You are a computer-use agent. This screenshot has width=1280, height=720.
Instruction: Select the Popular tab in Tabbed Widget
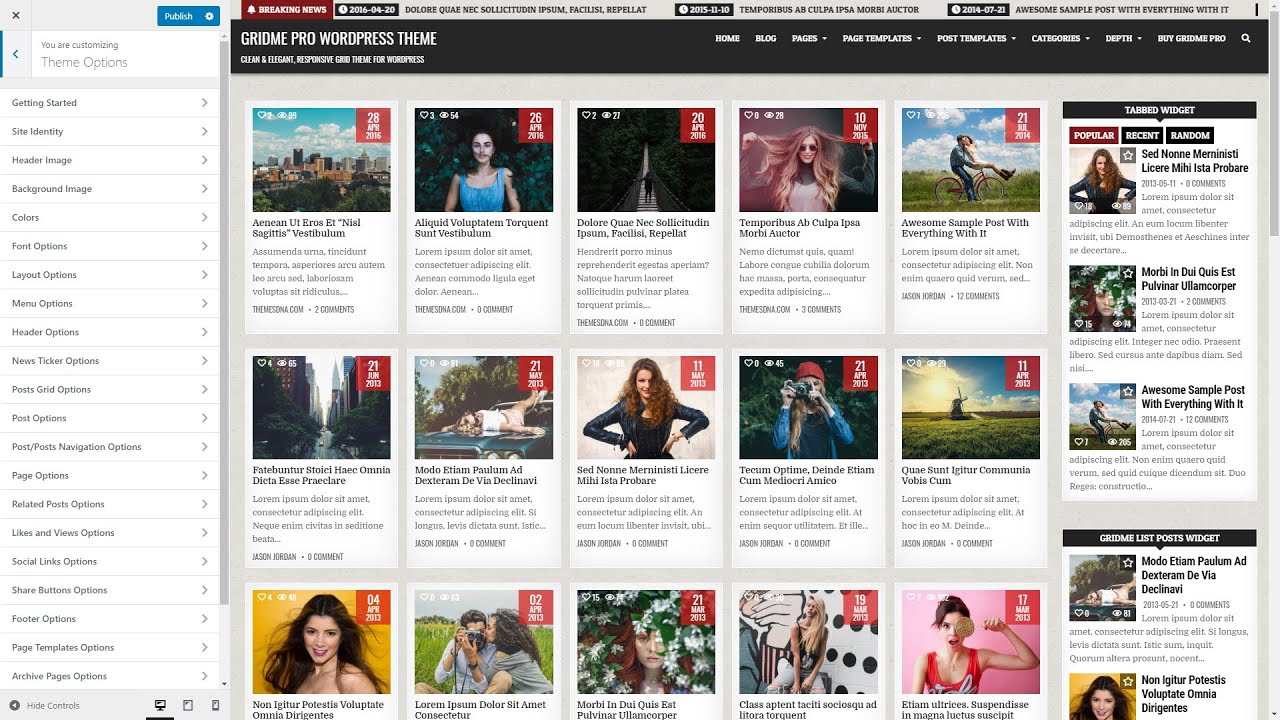[1093, 135]
